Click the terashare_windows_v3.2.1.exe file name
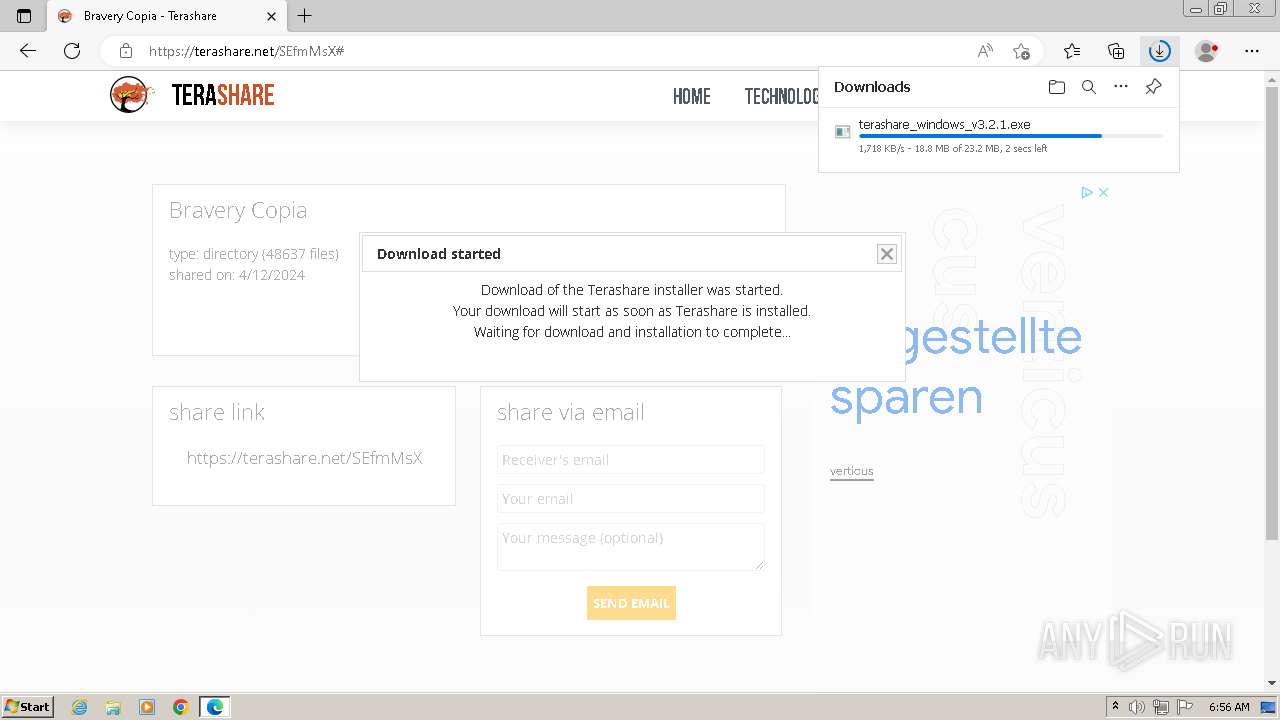Image resolution: width=1280 pixels, height=720 pixels. 944,125
